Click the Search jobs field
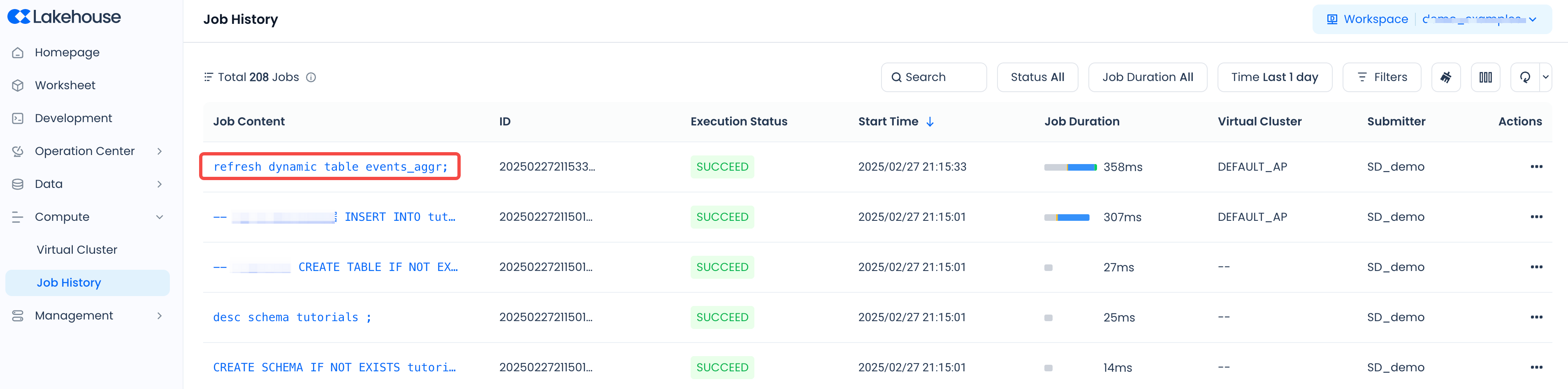The width and height of the screenshot is (1568, 389). [934, 77]
